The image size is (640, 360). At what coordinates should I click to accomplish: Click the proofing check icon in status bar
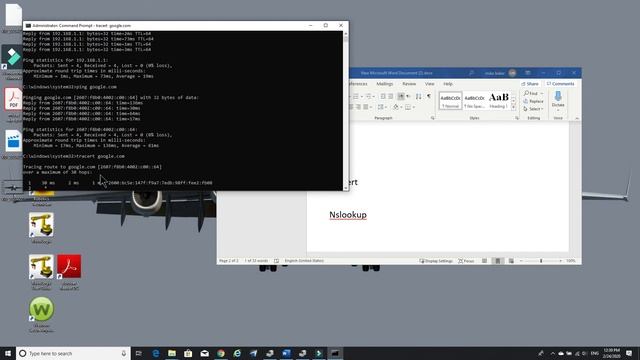pyautogui.click(x=276, y=260)
